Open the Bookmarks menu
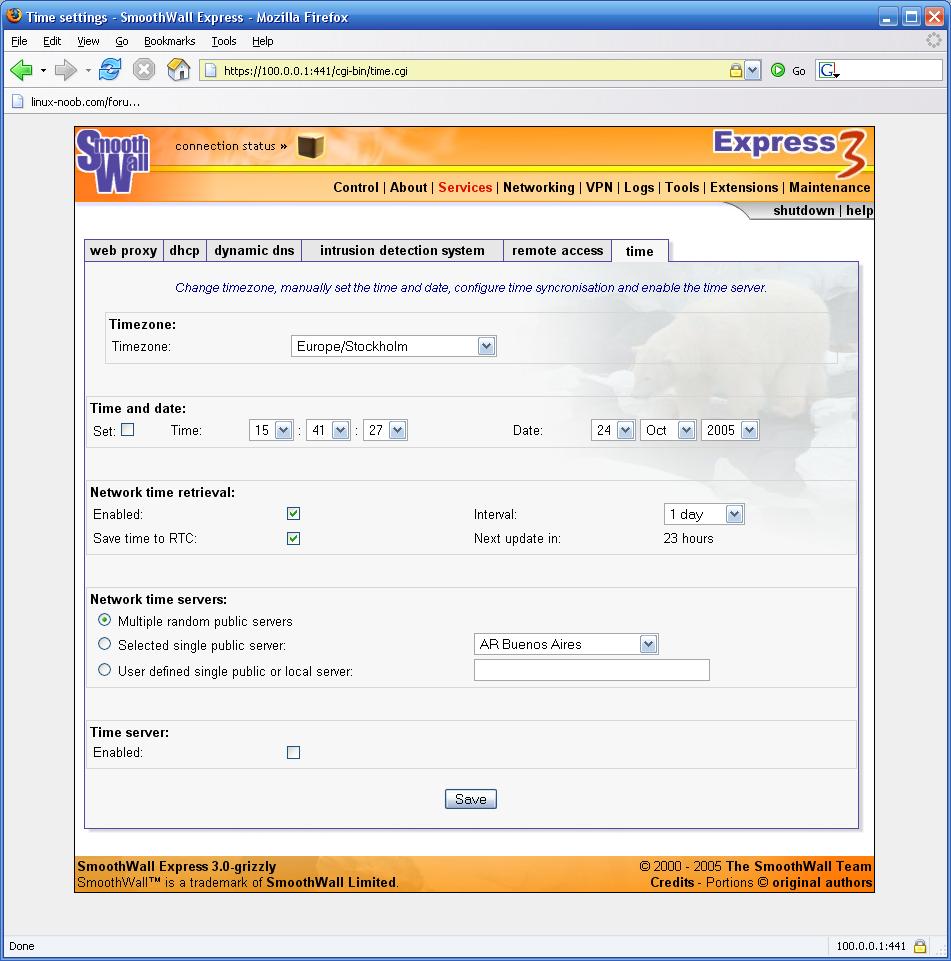Viewport: 951px width, 961px height. [x=170, y=41]
